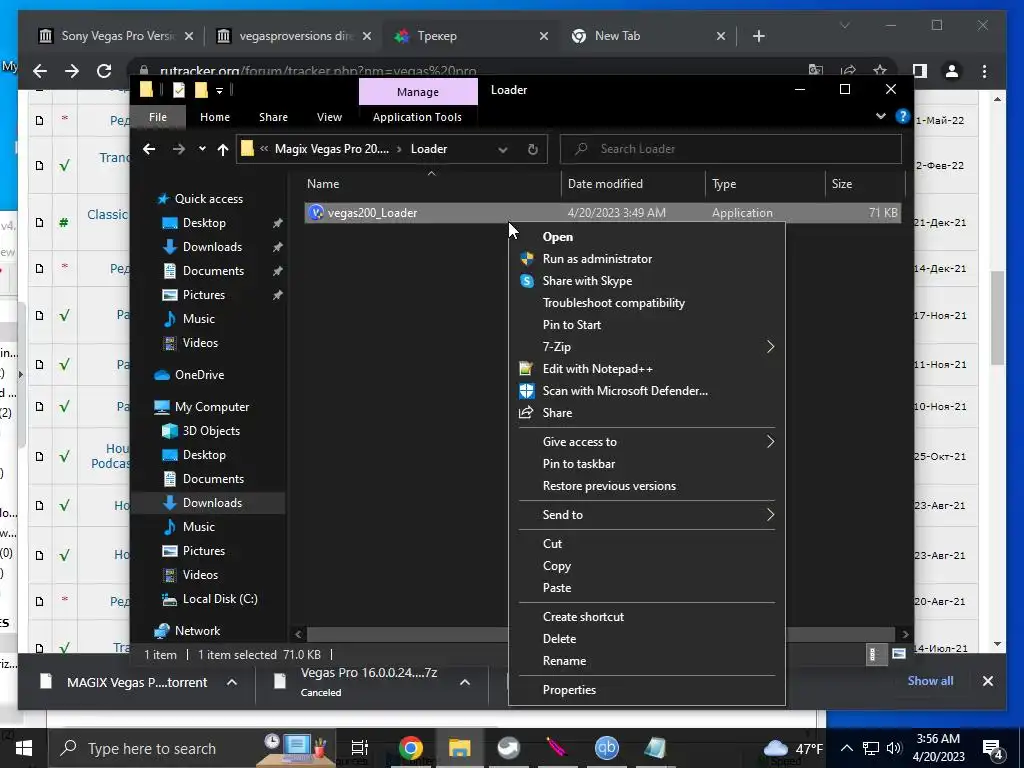Switch to large icons view in status bar
Screen dimensions: 1024x768
(x=899, y=654)
